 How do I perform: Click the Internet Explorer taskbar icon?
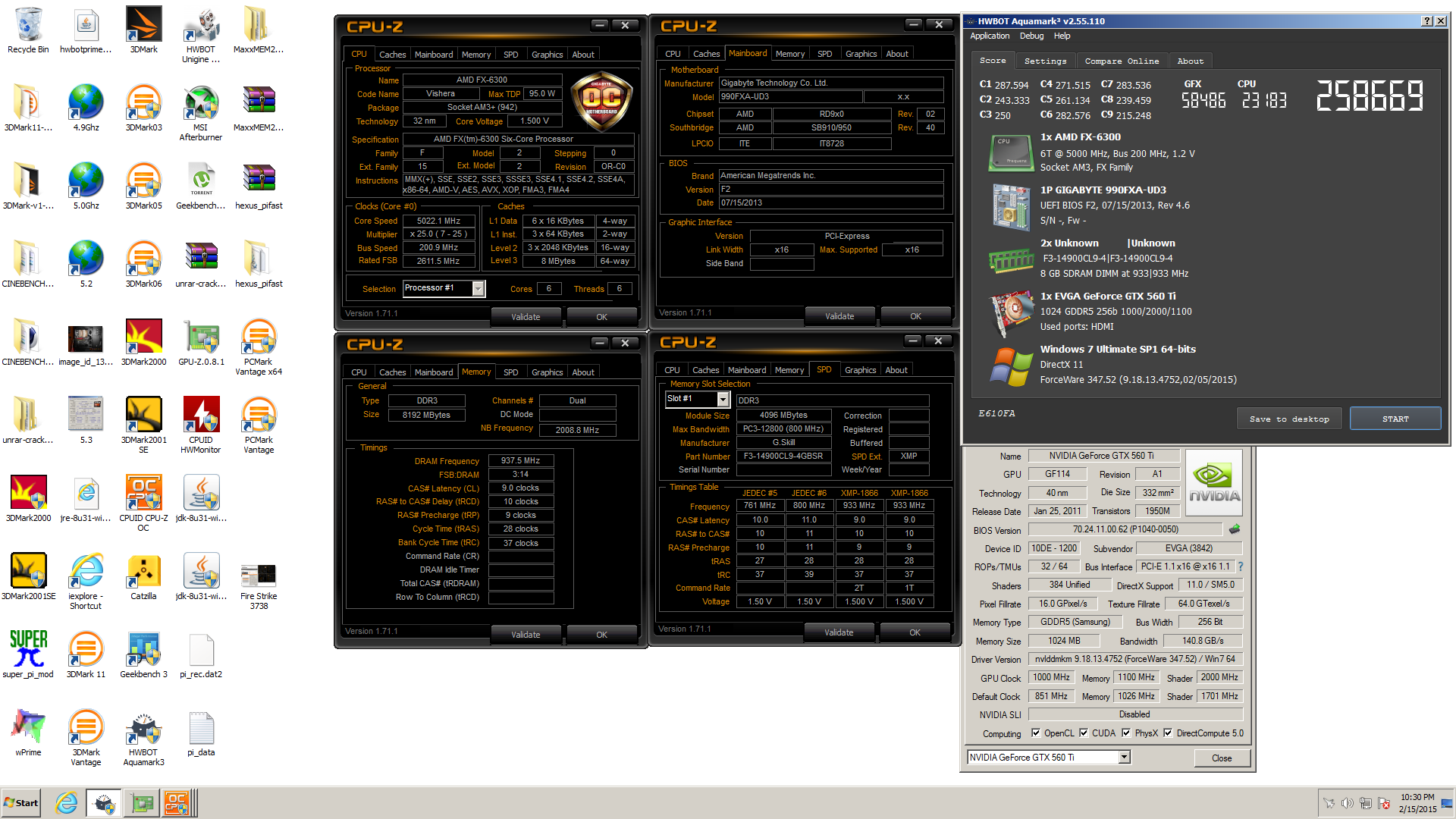click(x=67, y=803)
